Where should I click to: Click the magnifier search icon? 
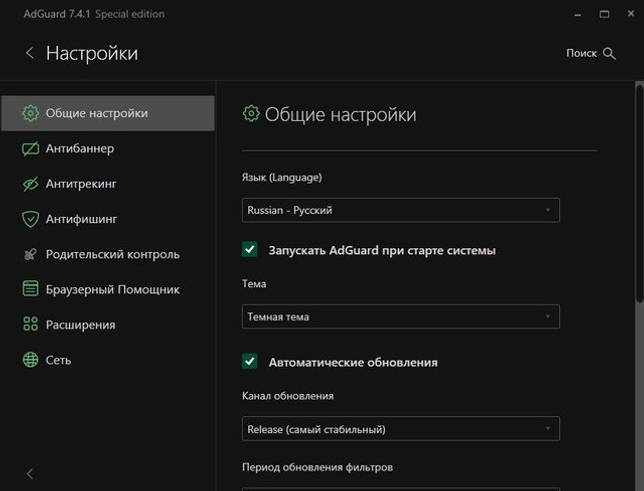tap(609, 53)
